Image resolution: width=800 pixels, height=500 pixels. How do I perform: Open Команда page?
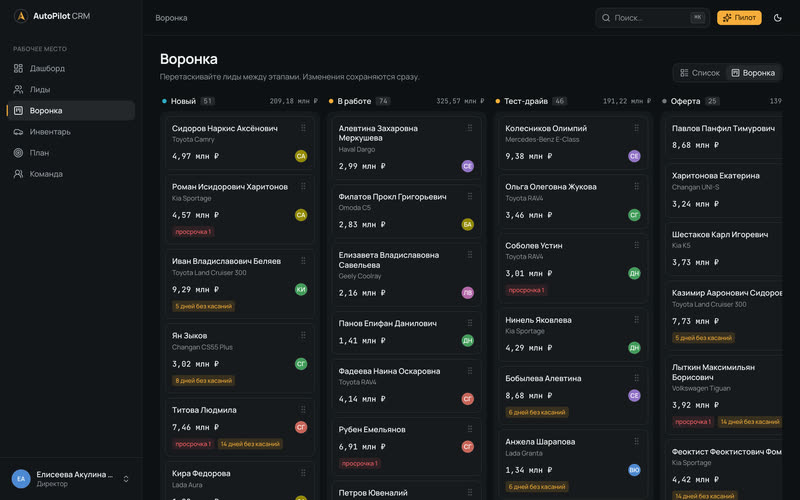[71, 174]
